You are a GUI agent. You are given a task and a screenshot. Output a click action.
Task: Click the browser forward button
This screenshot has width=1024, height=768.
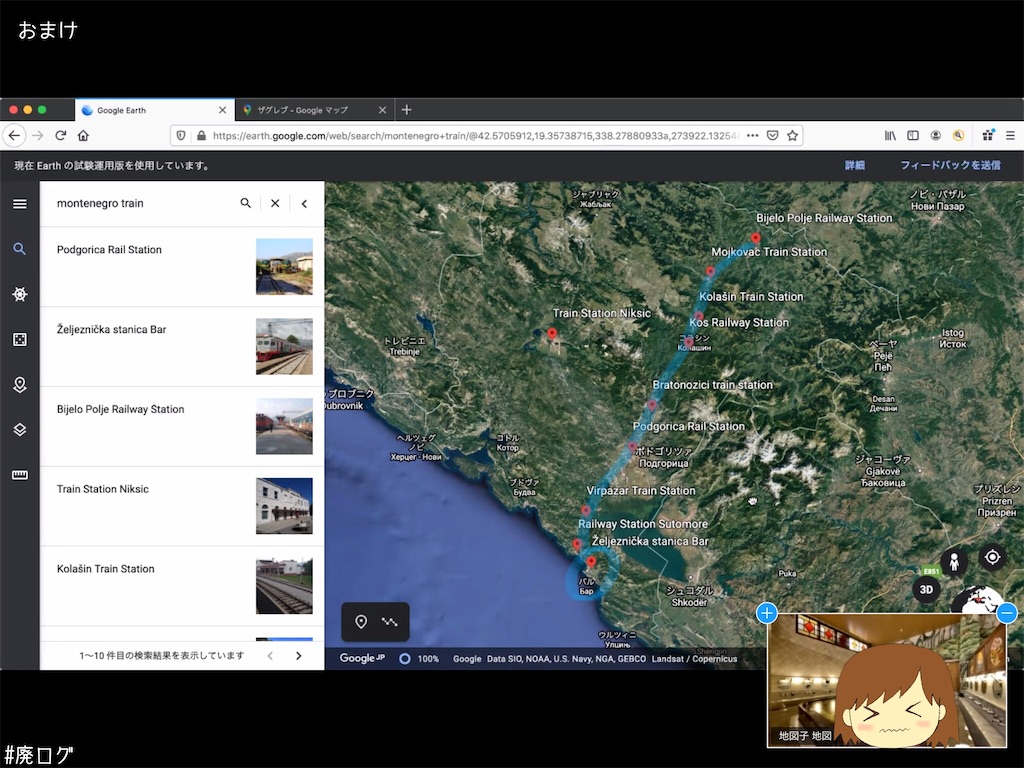[x=38, y=136]
